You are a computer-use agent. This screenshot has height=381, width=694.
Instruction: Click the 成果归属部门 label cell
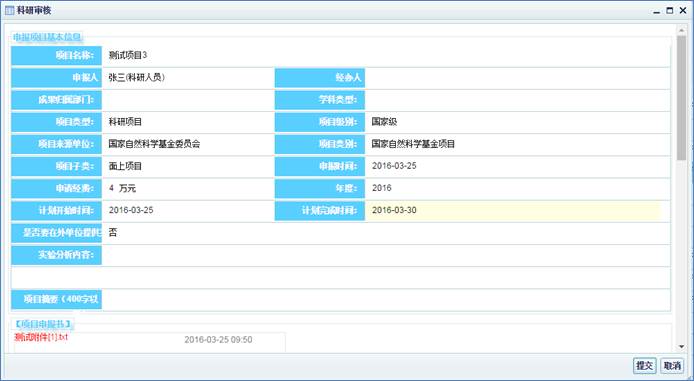[x=57, y=100]
